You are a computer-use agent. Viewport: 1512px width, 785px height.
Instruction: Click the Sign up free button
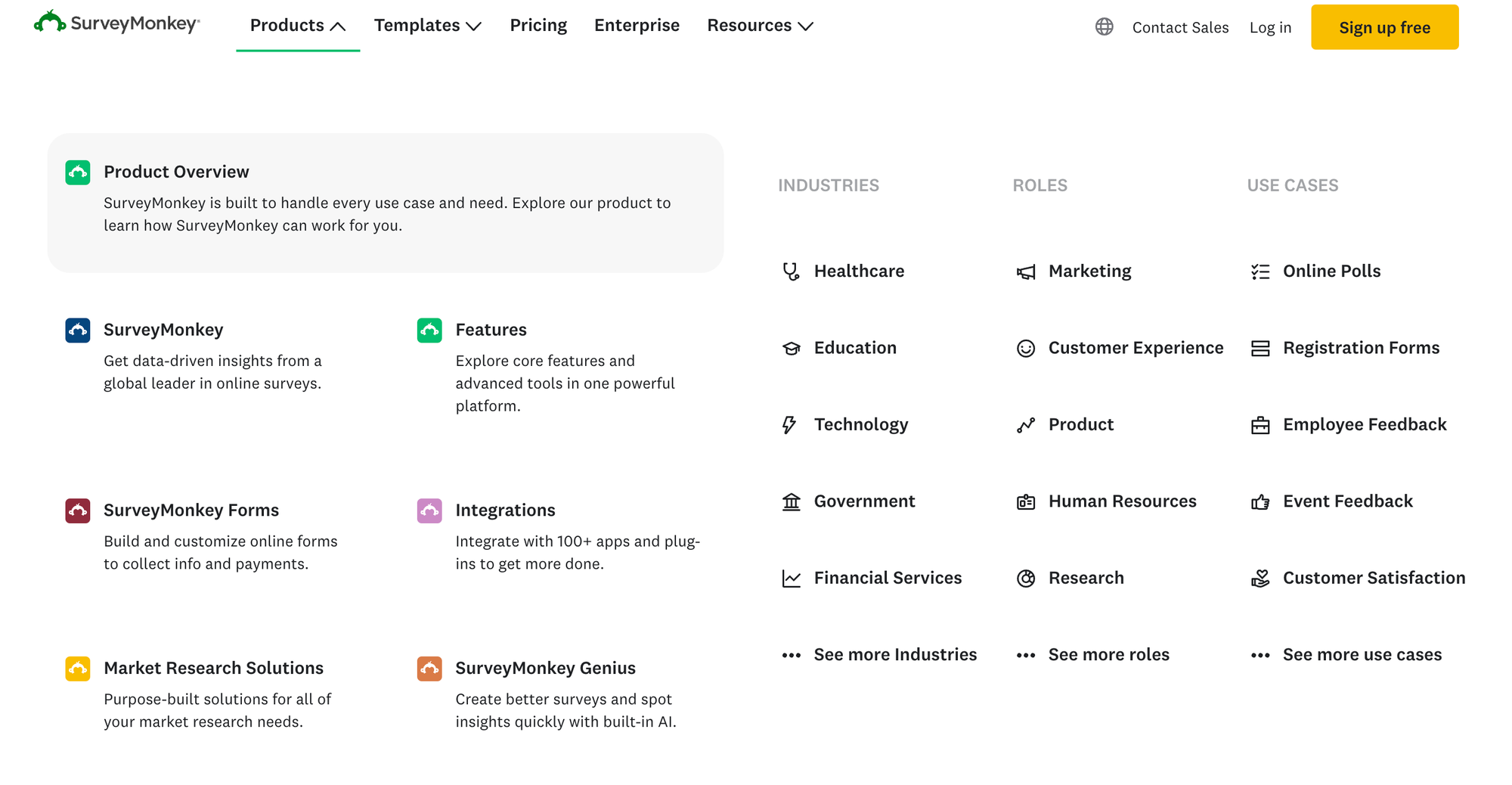click(x=1384, y=27)
